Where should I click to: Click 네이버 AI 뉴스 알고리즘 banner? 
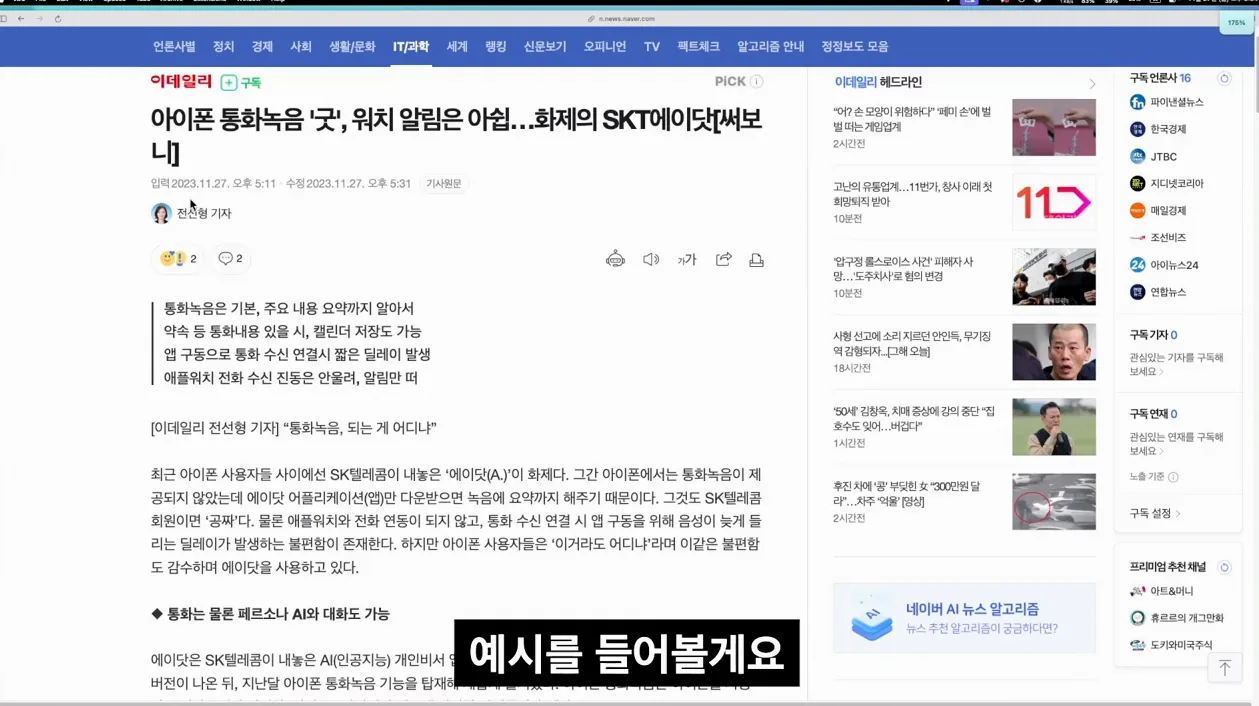pyautogui.click(x=964, y=618)
